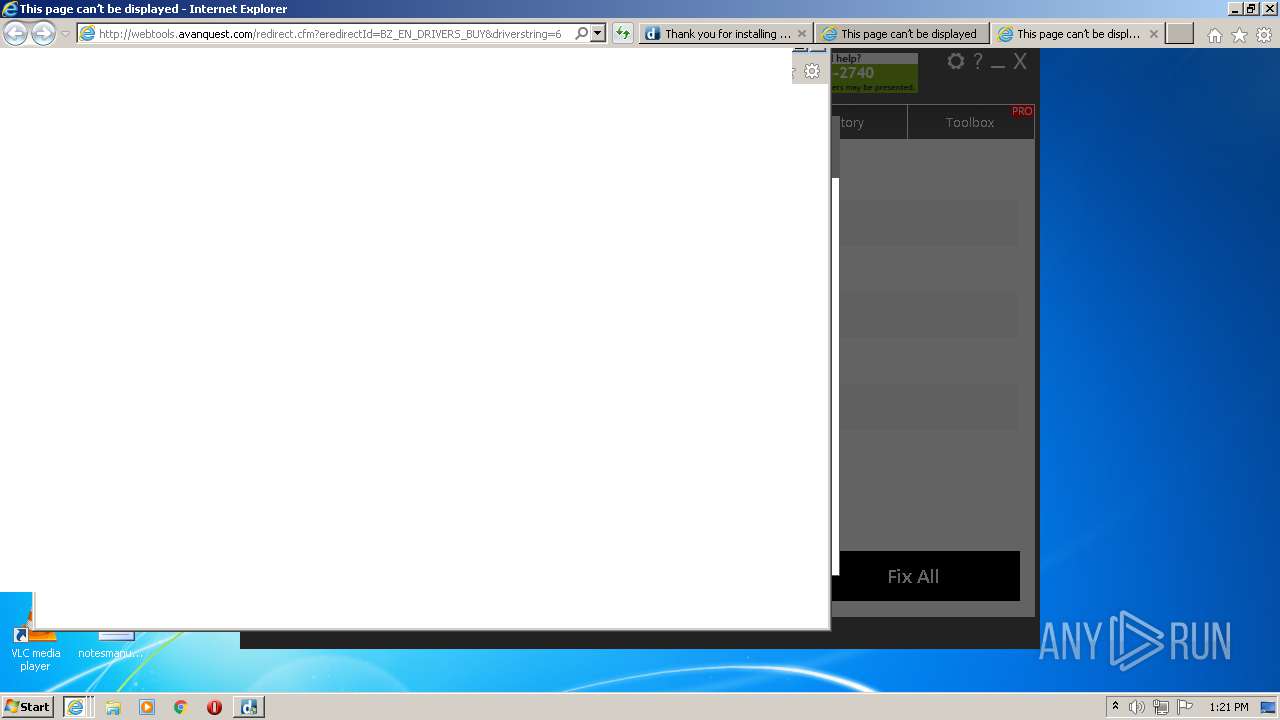Click the driver app 'd' taskbar button
1280x720 pixels.
[x=249, y=707]
